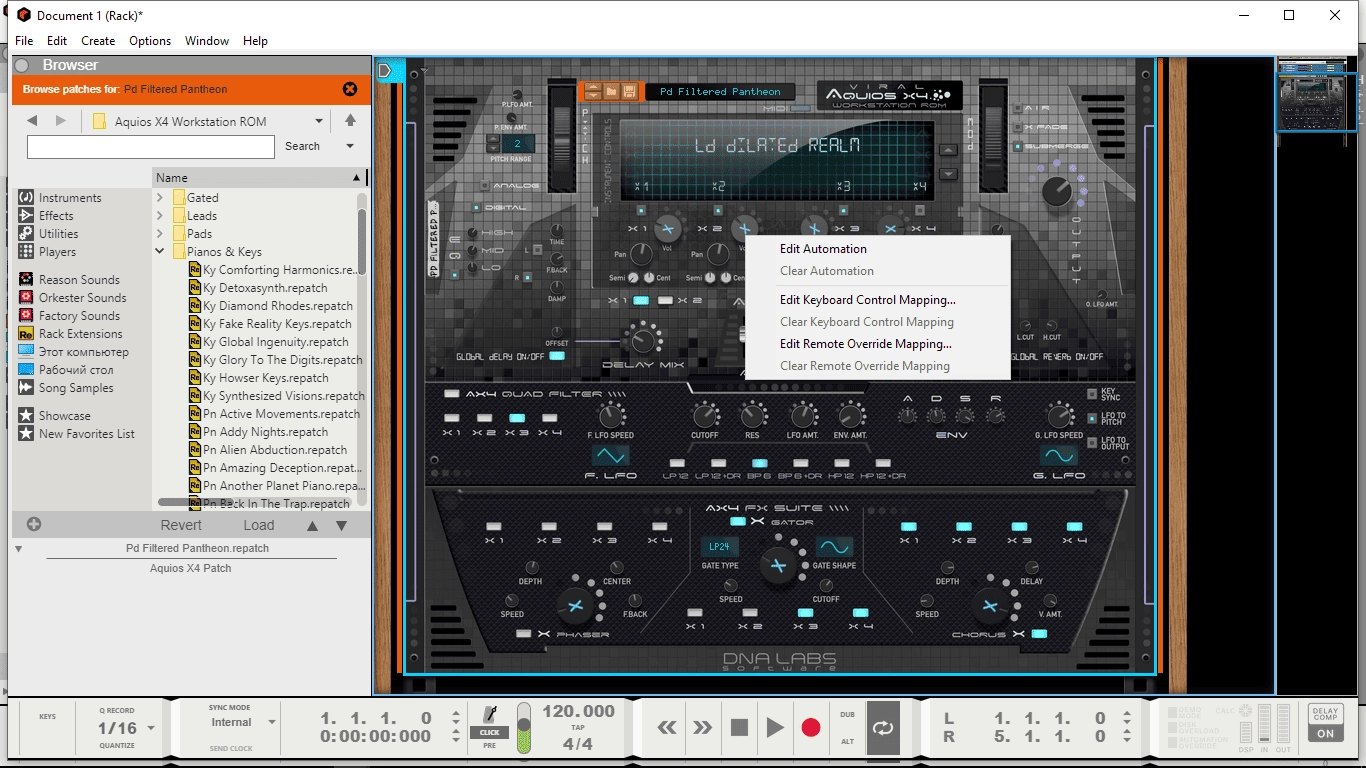The image size is (1366, 768).
Task: Enable the Air effect button
Action: (x=1018, y=108)
